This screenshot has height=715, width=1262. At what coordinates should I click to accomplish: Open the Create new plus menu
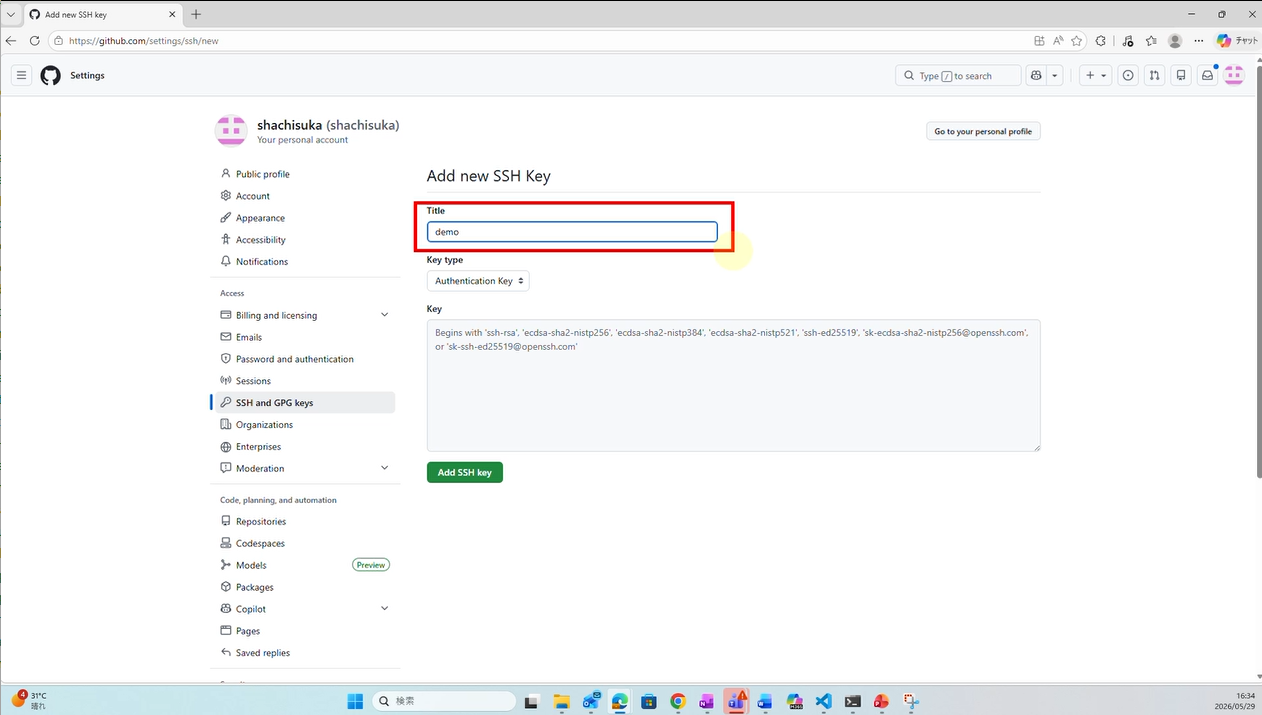click(1096, 75)
